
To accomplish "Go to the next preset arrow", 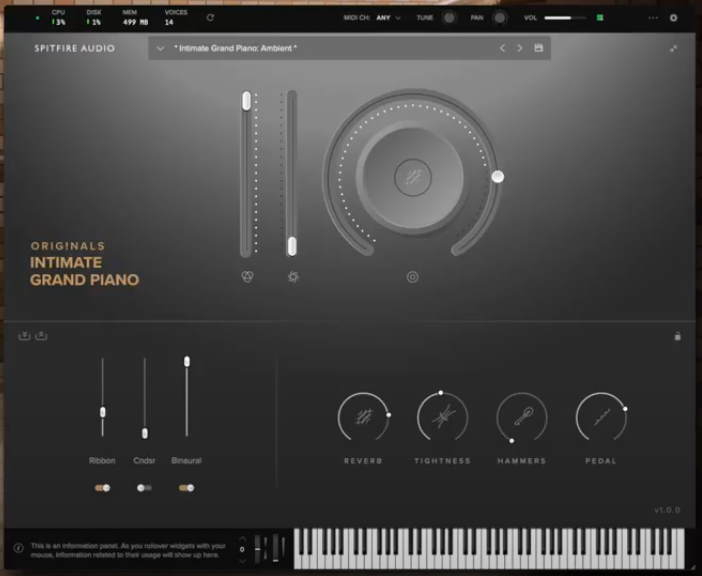I will tap(519, 48).
